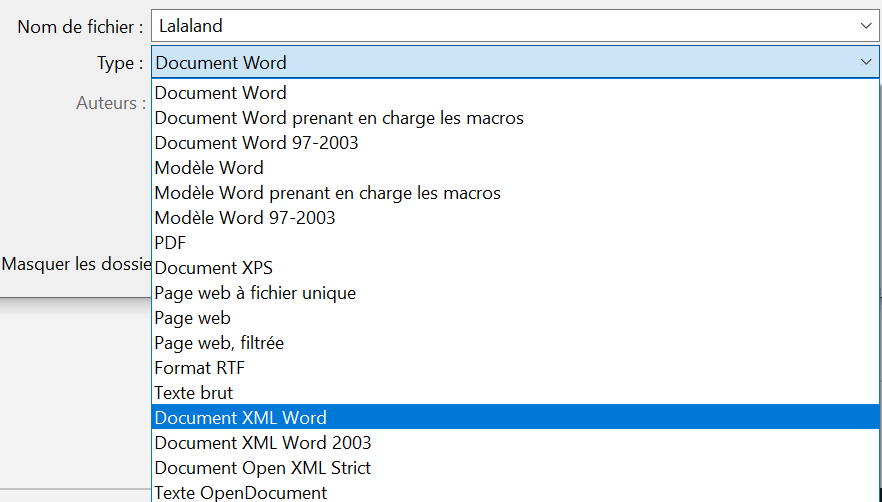Pick 'Document Word 97-2003' format
This screenshot has height=502, width=882.
pyautogui.click(x=515, y=143)
